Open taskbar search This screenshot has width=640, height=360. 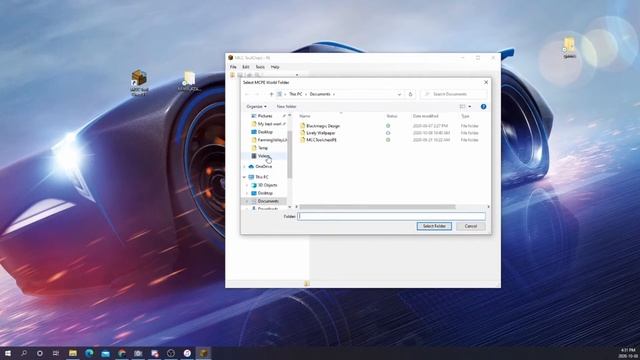(x=24, y=353)
